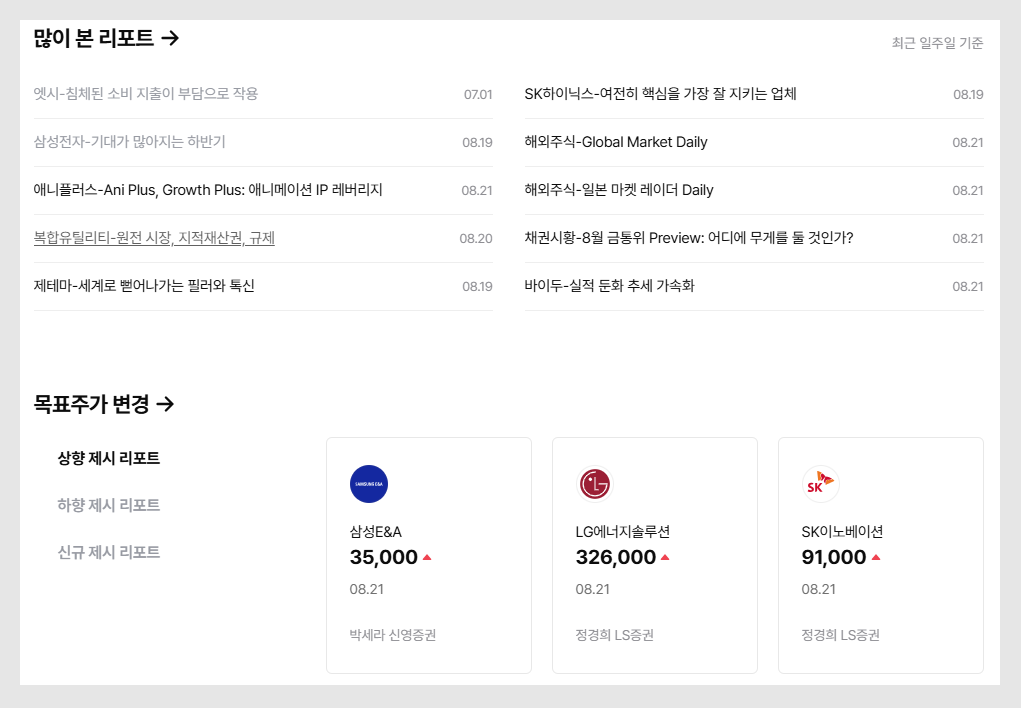Viewport: 1021px width, 708px height.
Task: Select the 상향 제시 리포트 tab
Action: click(109, 458)
